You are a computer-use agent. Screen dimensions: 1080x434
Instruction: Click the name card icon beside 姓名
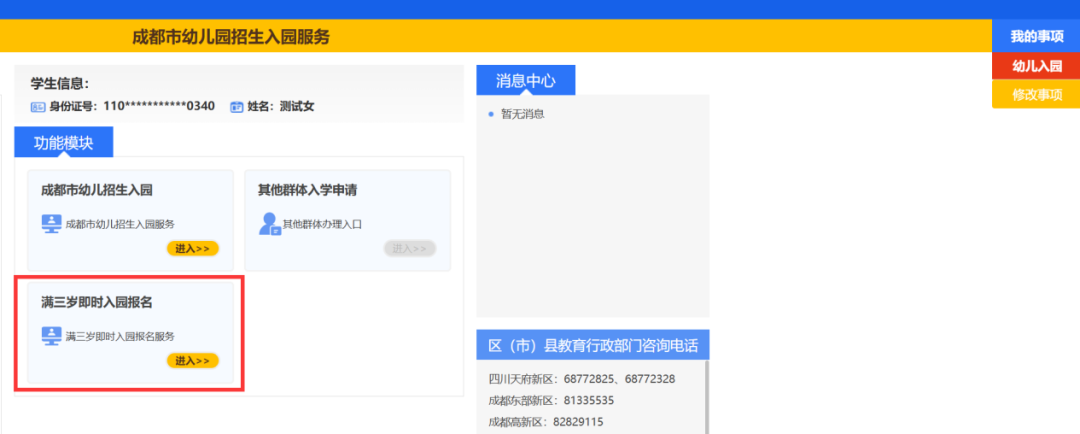[x=237, y=106]
